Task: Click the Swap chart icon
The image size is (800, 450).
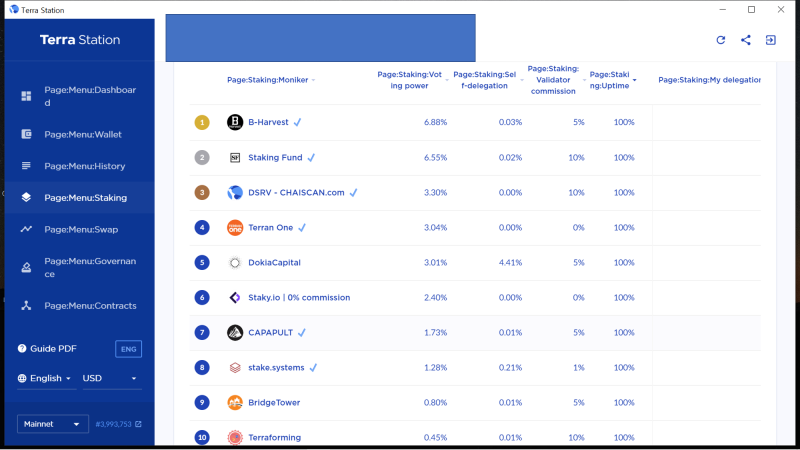Action: 26,229
